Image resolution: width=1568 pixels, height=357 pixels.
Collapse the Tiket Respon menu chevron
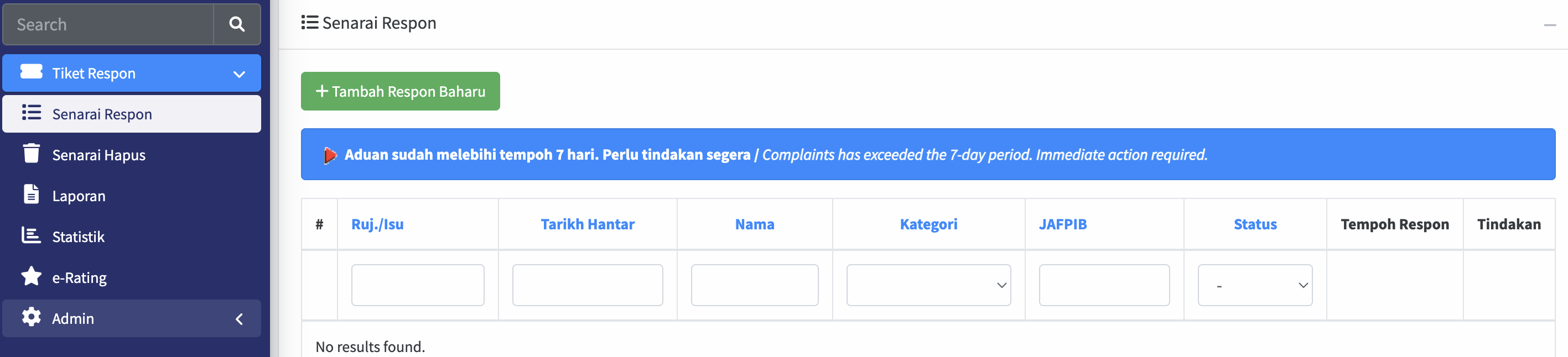click(239, 74)
